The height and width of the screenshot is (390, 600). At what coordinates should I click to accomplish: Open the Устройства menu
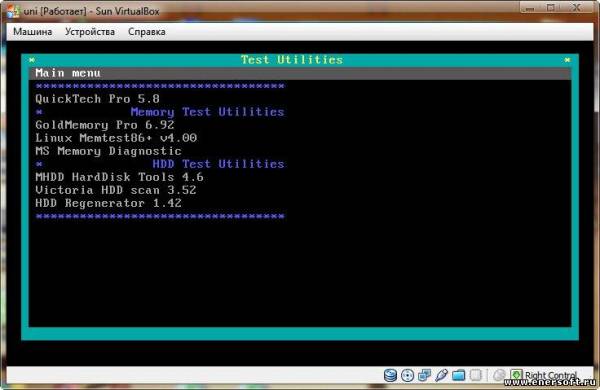click(x=90, y=31)
